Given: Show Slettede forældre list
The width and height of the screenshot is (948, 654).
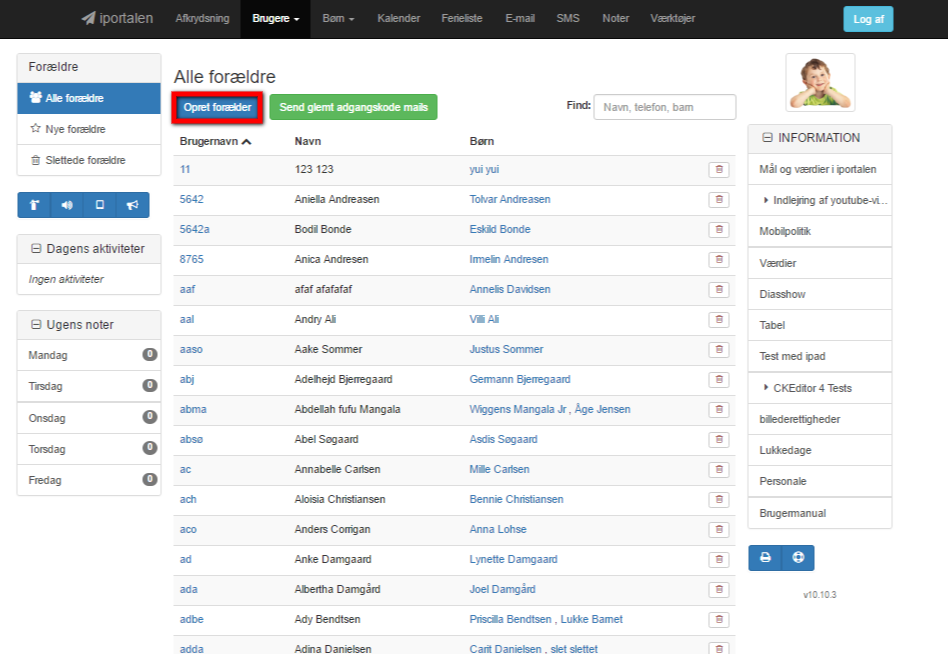Looking at the screenshot, I should (89, 160).
